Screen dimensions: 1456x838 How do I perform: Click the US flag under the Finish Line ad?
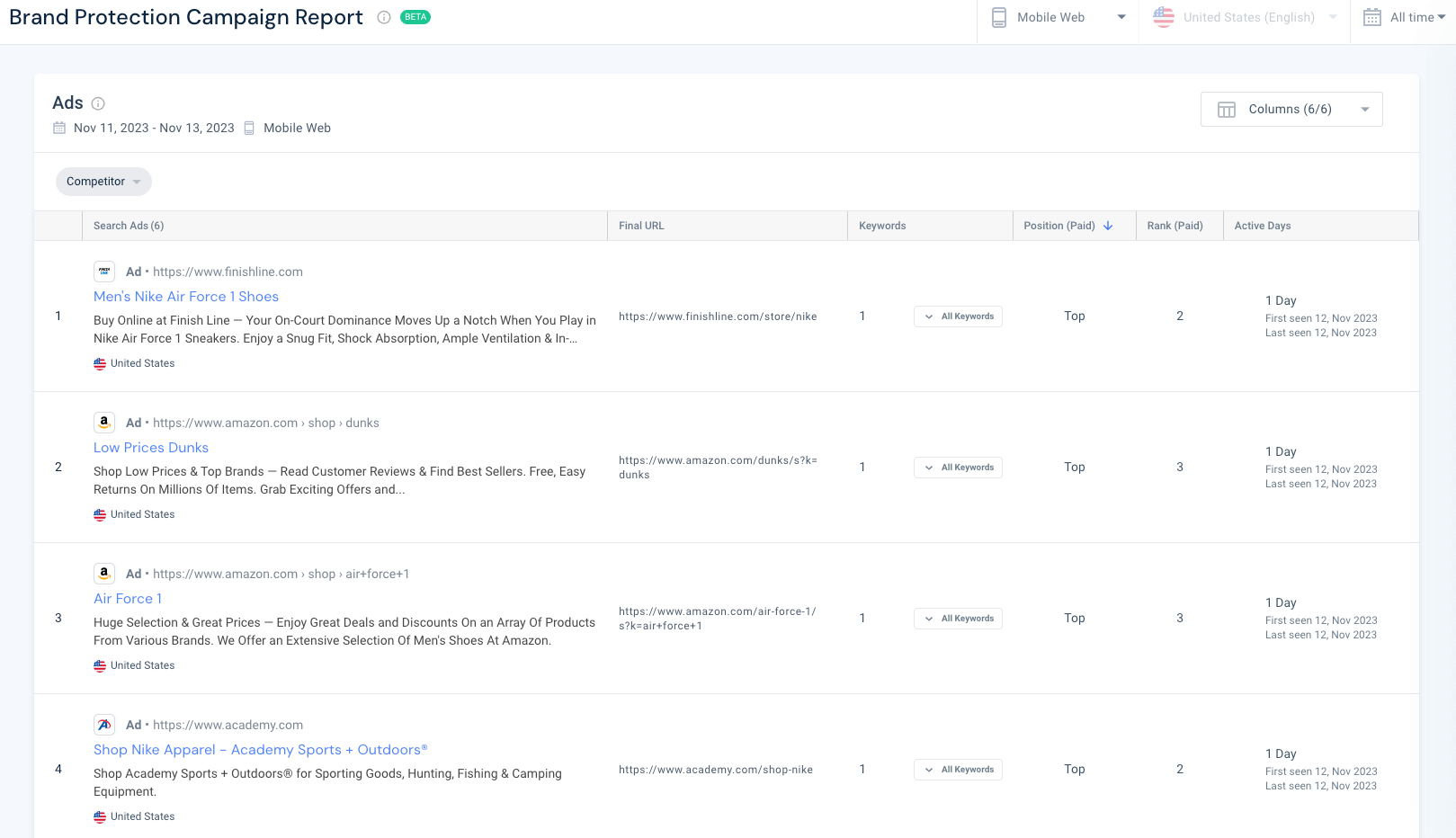coord(100,364)
